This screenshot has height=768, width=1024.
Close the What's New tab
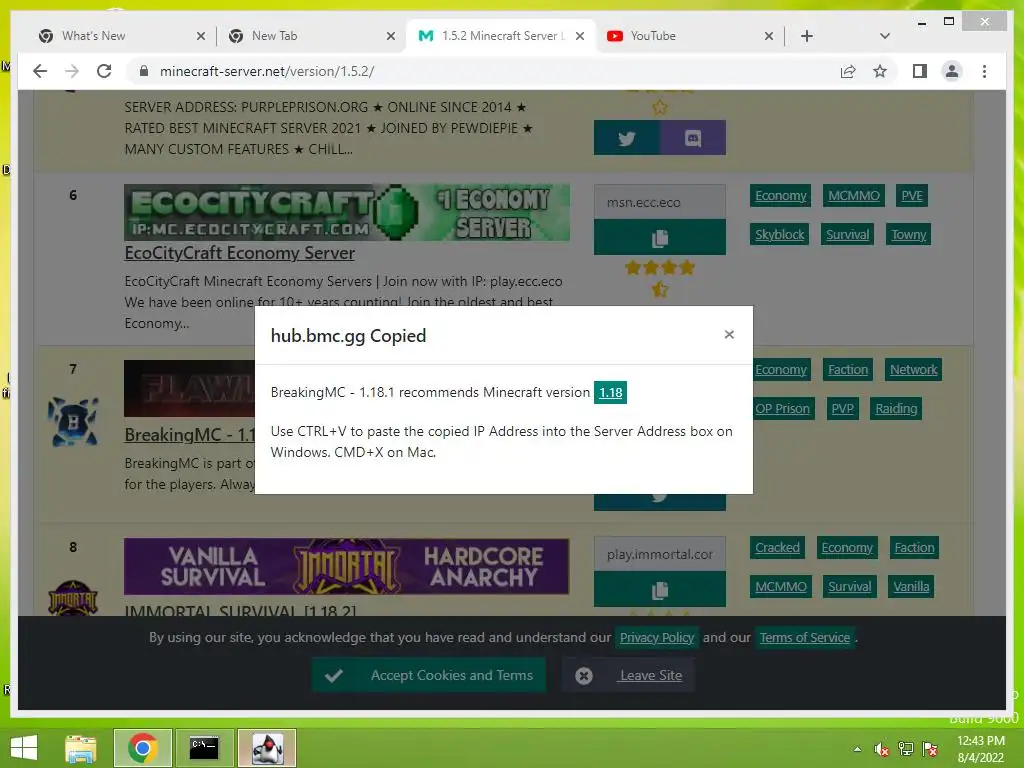click(x=200, y=36)
